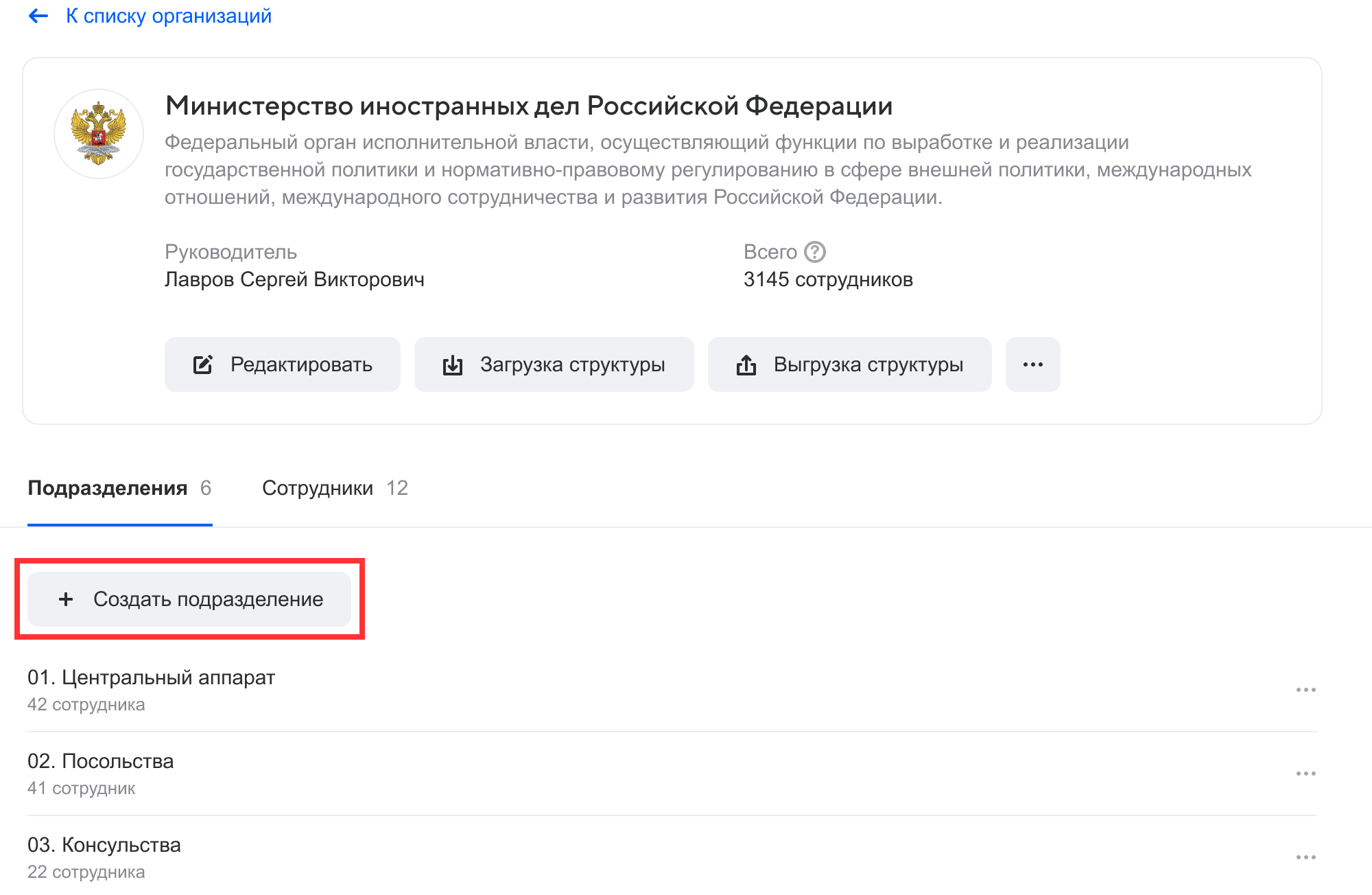The image size is (1372, 895).
Task: Click the back arrow icon
Action: click(x=38, y=16)
